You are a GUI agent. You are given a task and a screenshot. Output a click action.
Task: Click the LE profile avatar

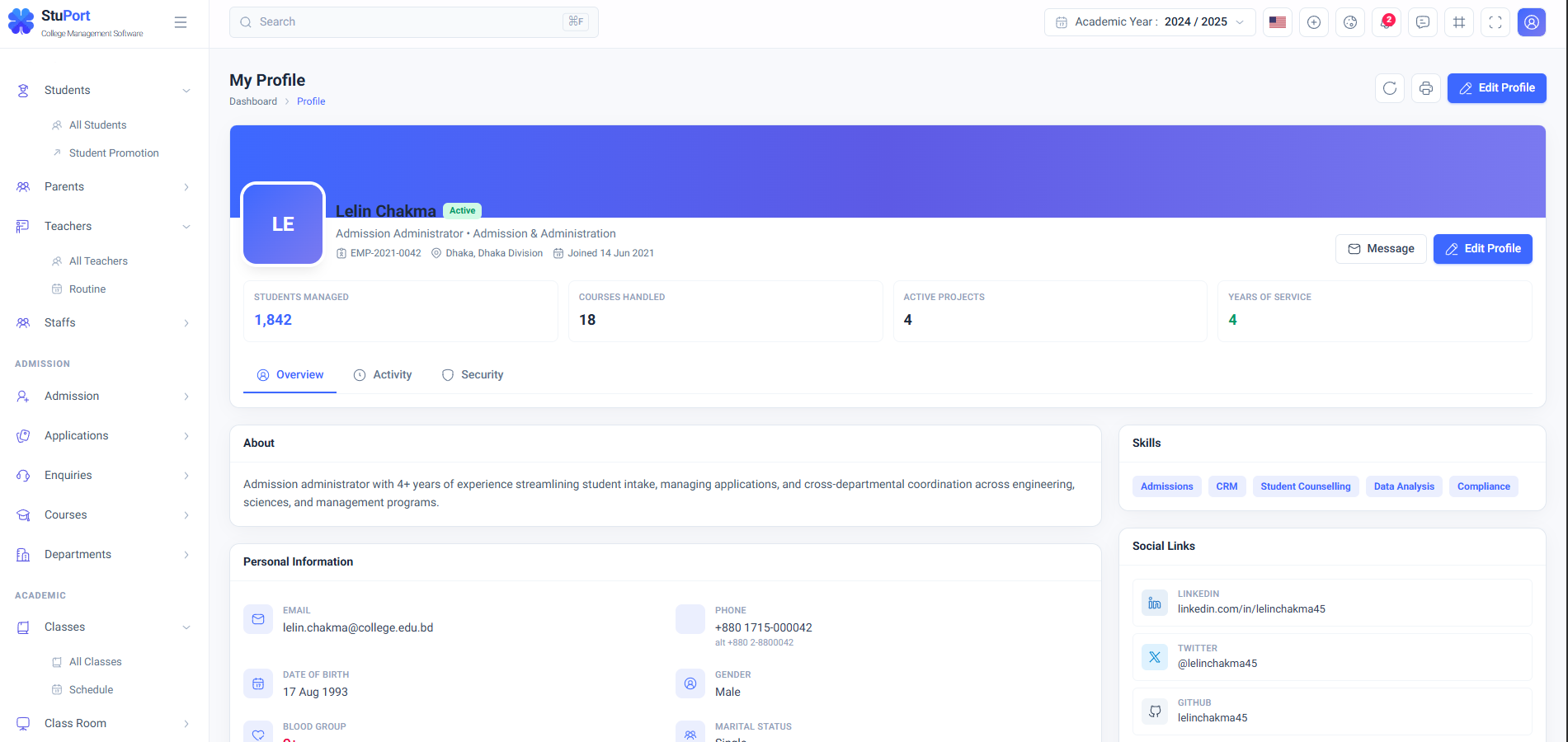(x=283, y=224)
